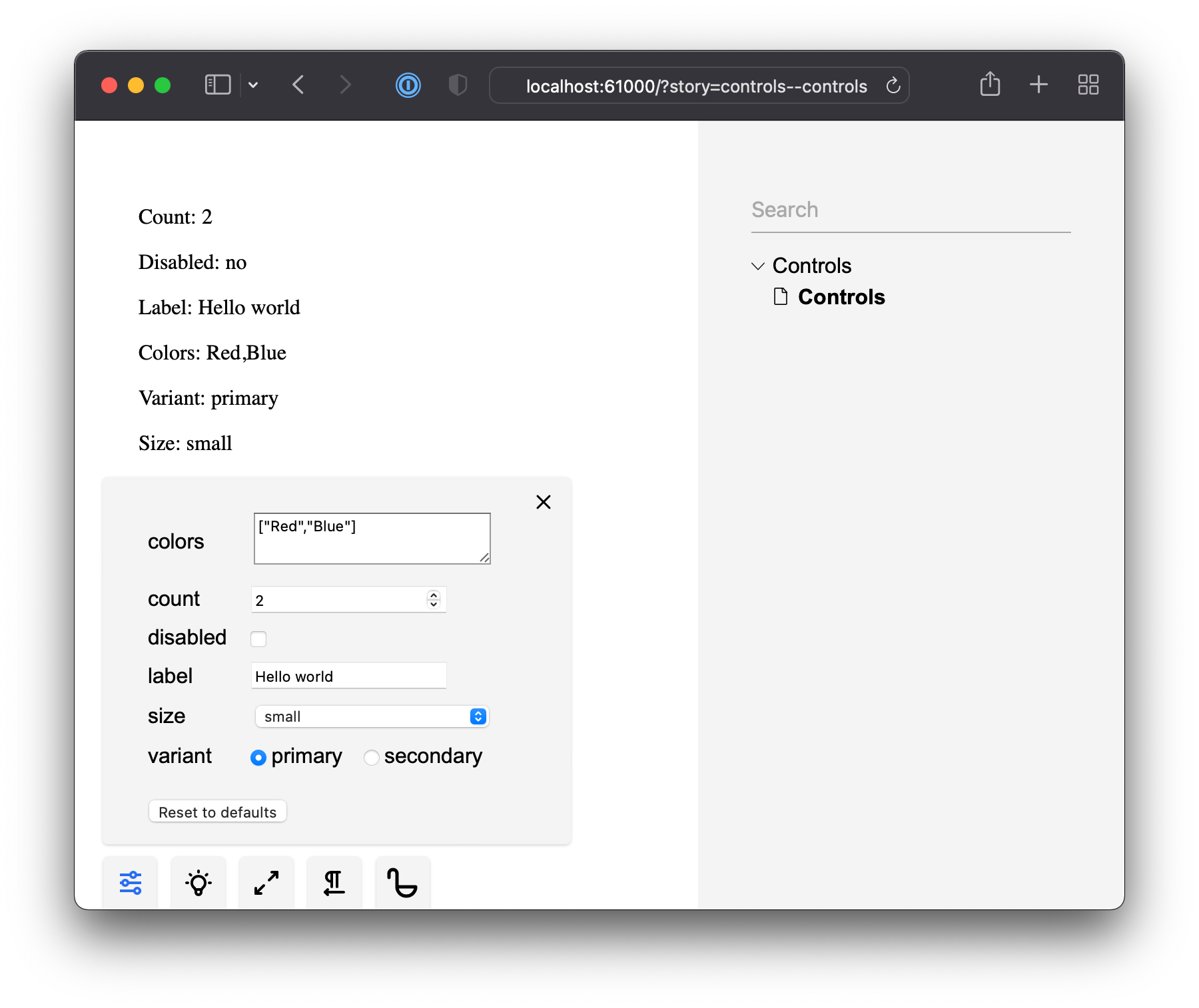Show Safari tab overview grid
Viewport: 1199px width, 1008px height.
[1088, 85]
